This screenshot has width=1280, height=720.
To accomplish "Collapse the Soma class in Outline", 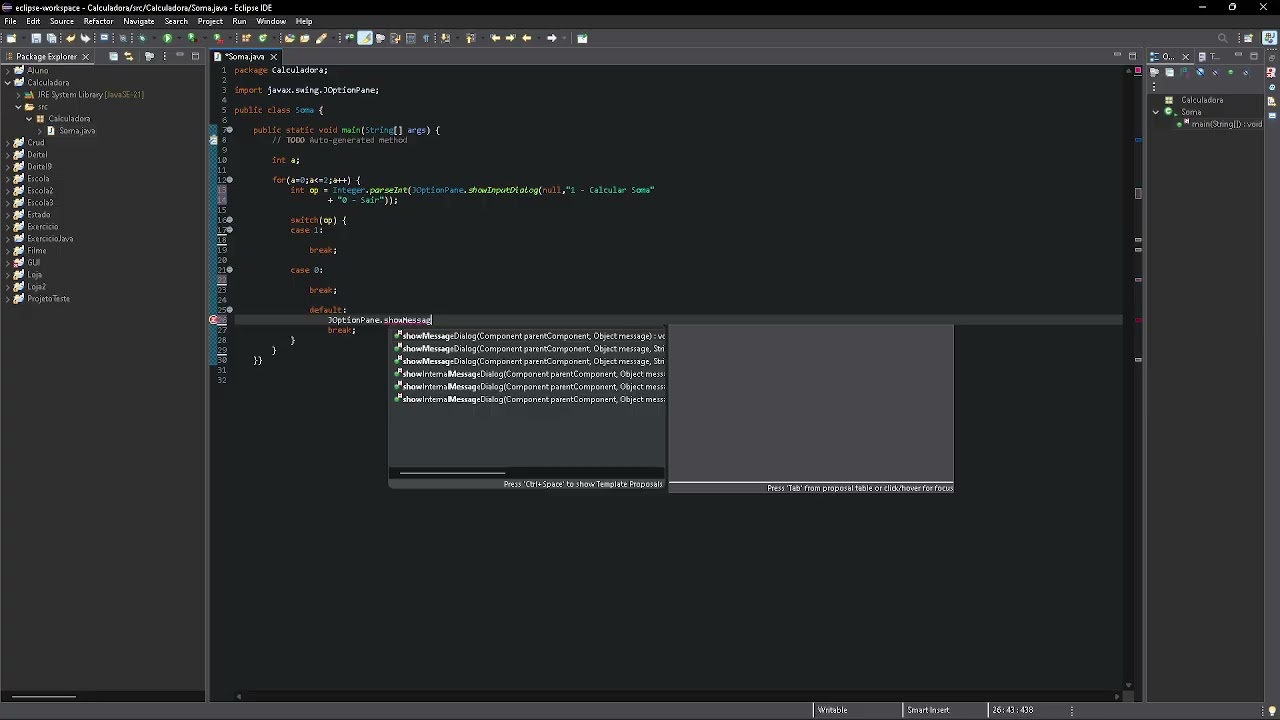I will point(1156,112).
